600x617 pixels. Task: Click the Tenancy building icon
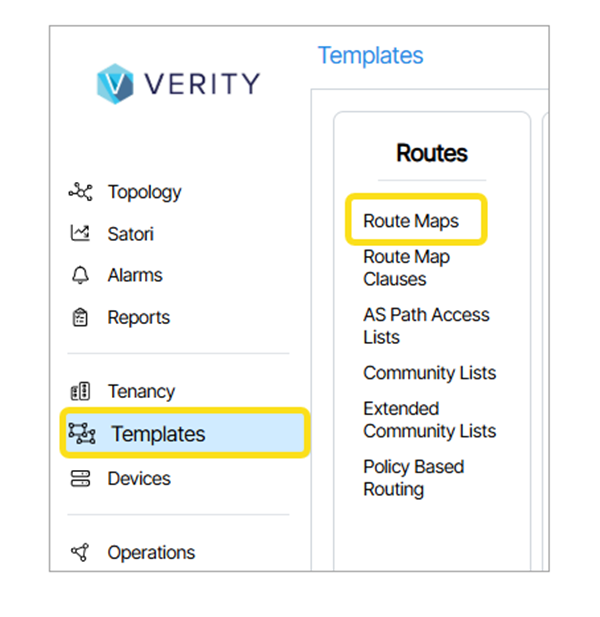tap(80, 391)
